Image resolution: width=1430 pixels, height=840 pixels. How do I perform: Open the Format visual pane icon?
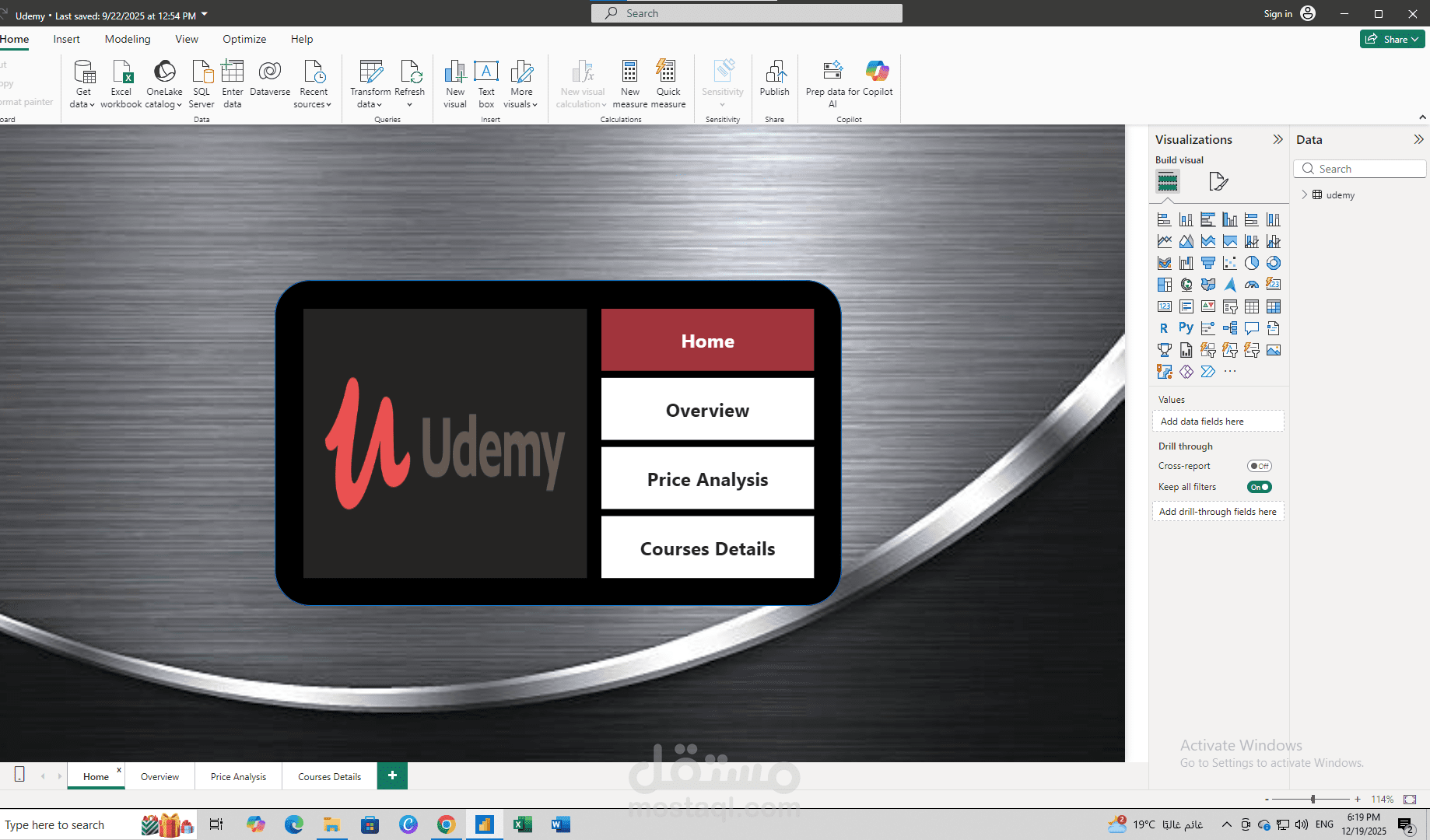coord(1218,182)
